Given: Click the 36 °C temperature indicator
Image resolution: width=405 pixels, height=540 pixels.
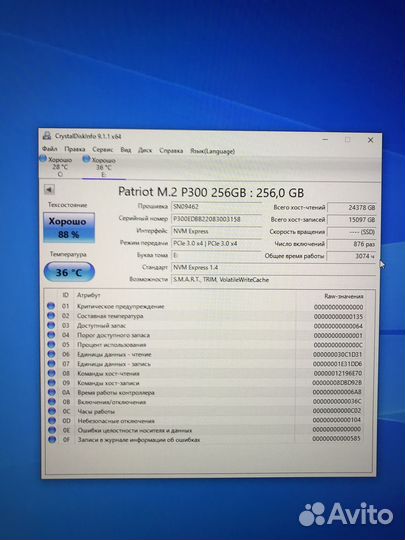Looking at the screenshot, I should 69,272.
